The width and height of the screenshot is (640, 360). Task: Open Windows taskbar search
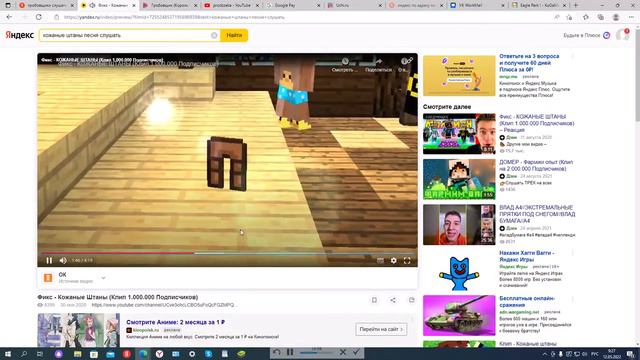pyautogui.click(x=24, y=353)
